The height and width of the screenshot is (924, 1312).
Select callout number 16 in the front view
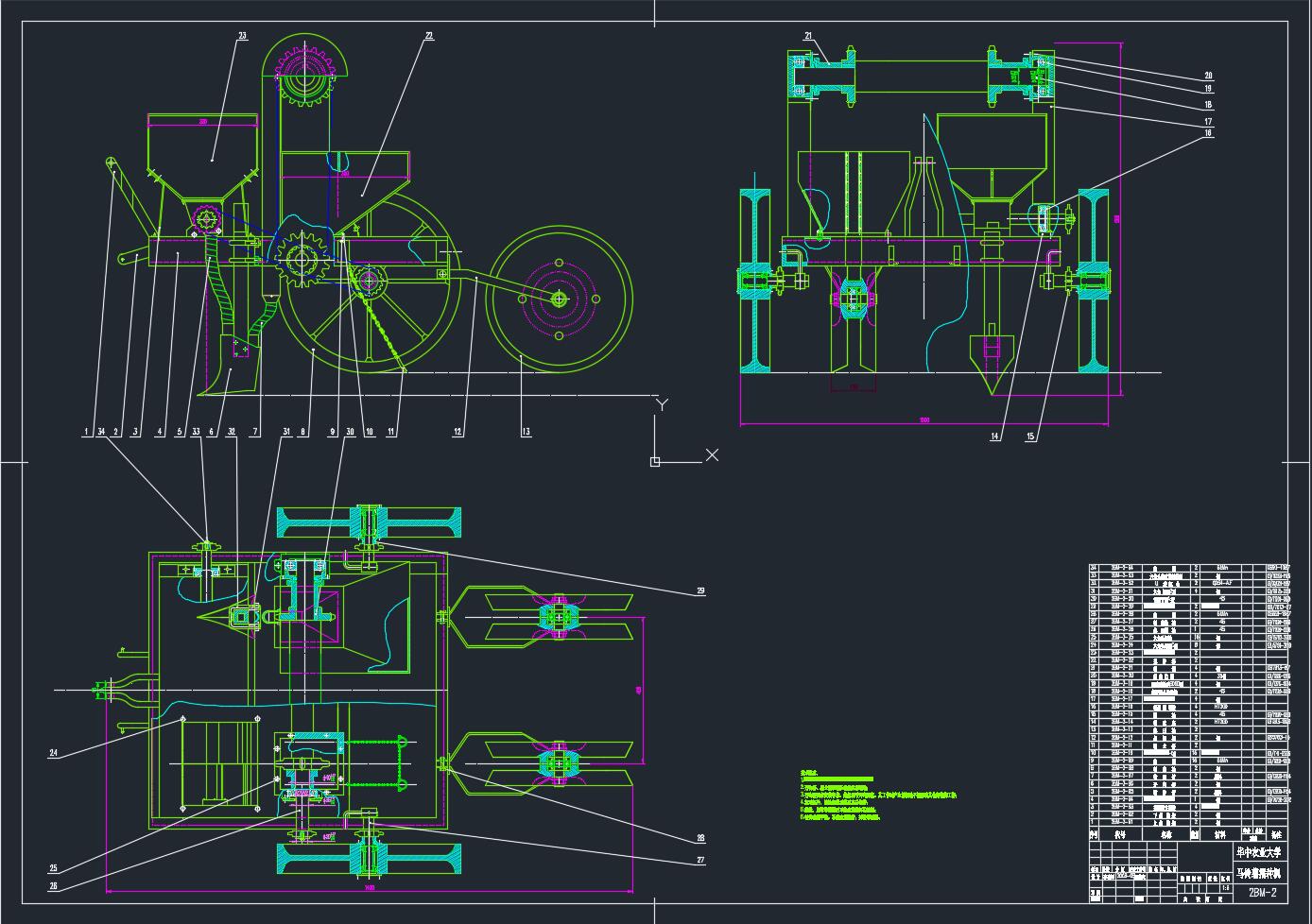coord(1208,134)
